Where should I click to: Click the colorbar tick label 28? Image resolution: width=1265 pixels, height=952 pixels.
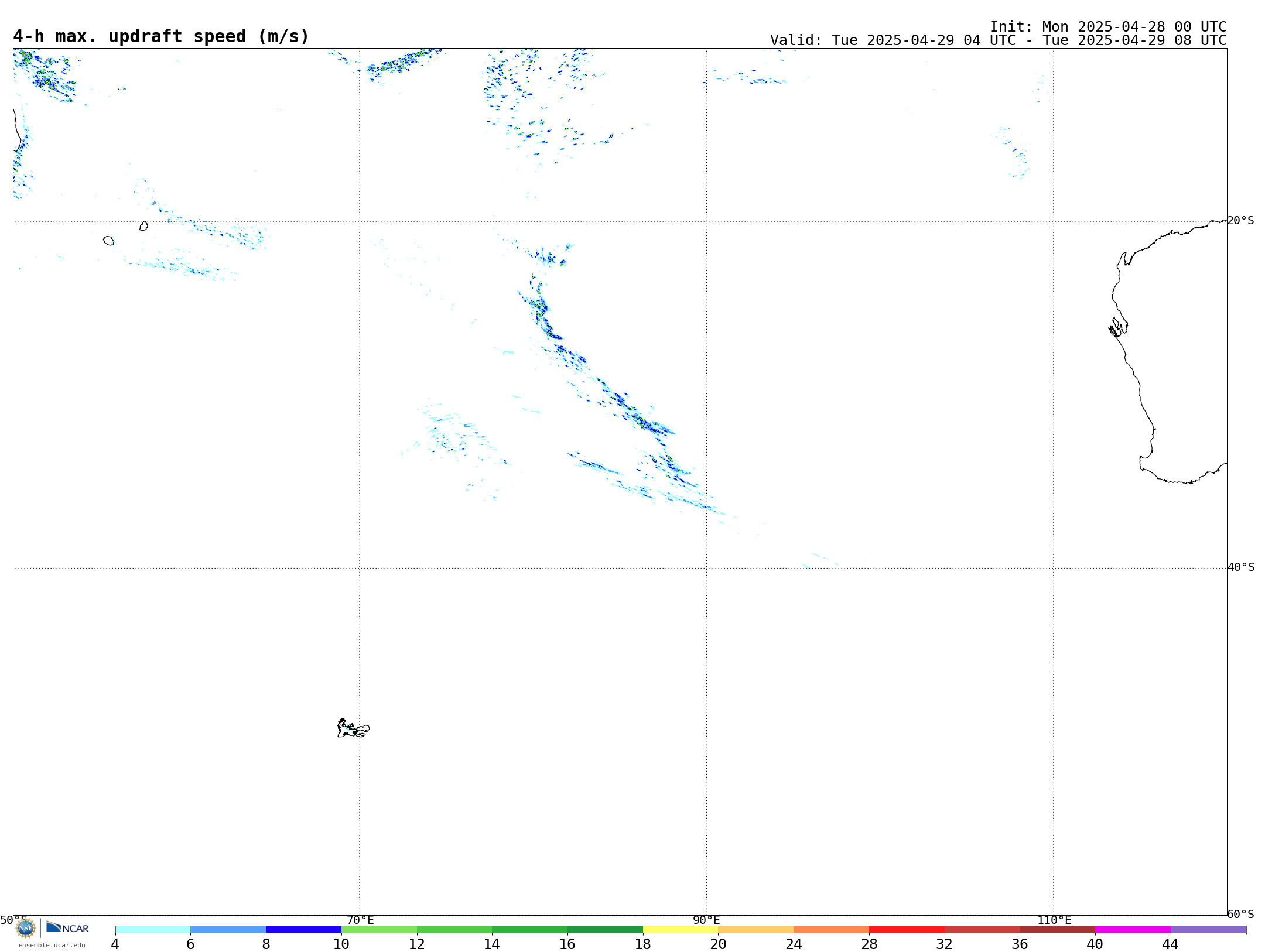(x=869, y=944)
